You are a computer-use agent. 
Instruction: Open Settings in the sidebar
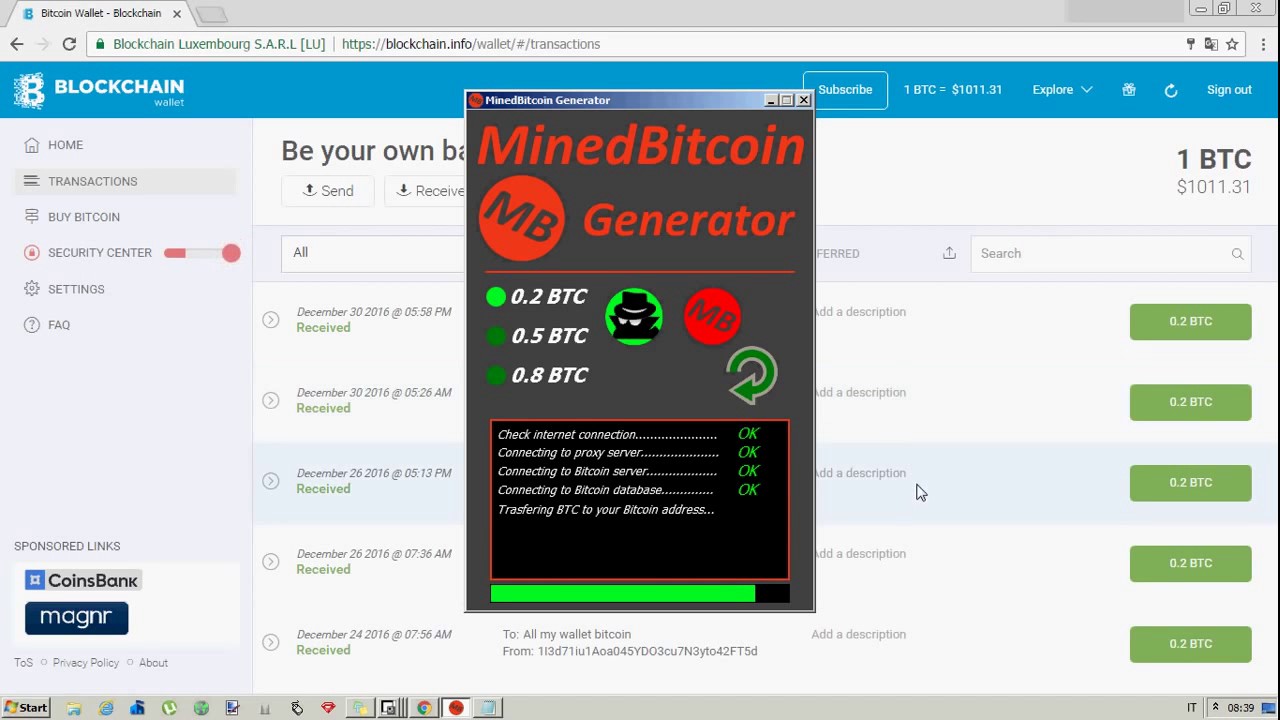(76, 289)
